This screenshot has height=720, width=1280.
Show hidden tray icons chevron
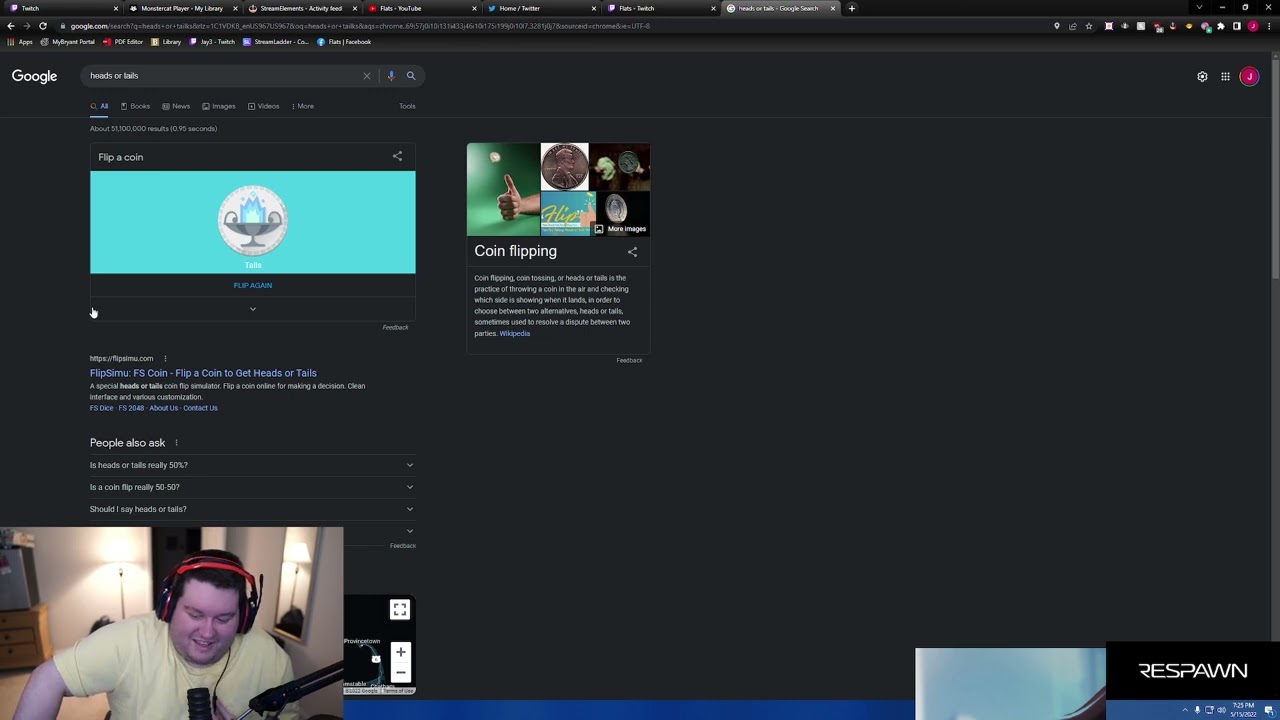1185,710
